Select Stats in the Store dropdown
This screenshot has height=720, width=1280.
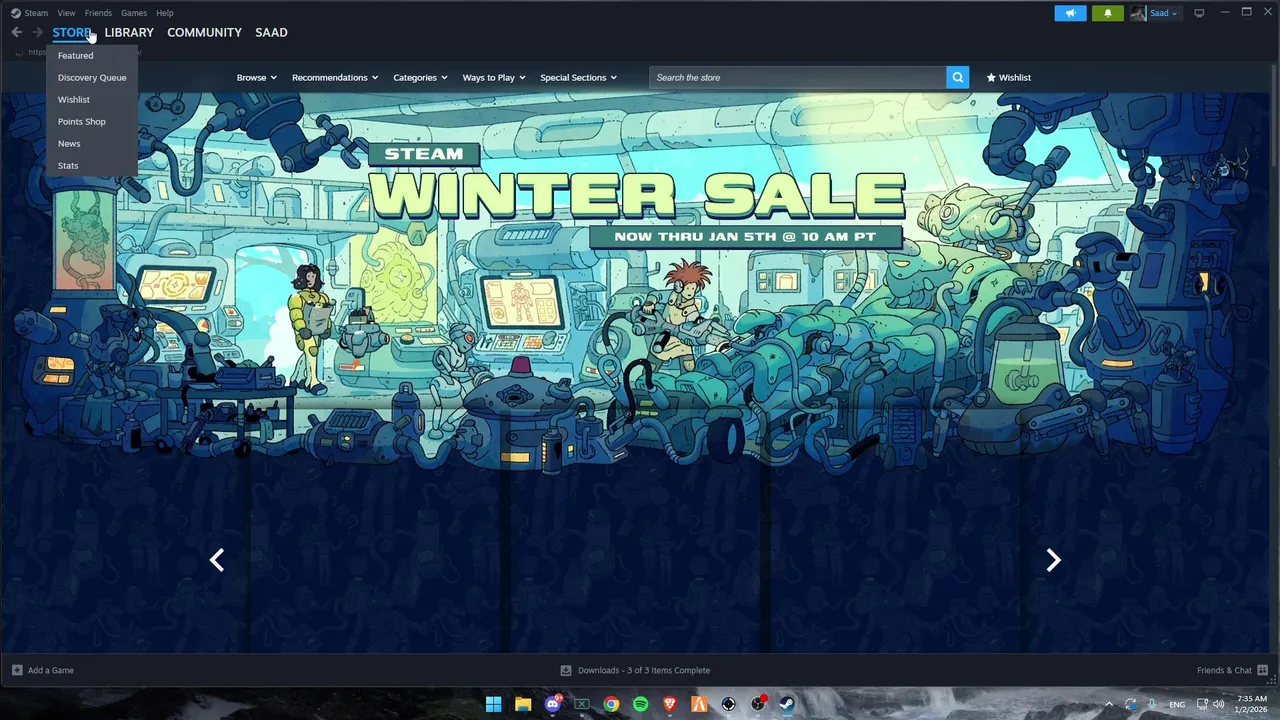[x=91, y=165]
